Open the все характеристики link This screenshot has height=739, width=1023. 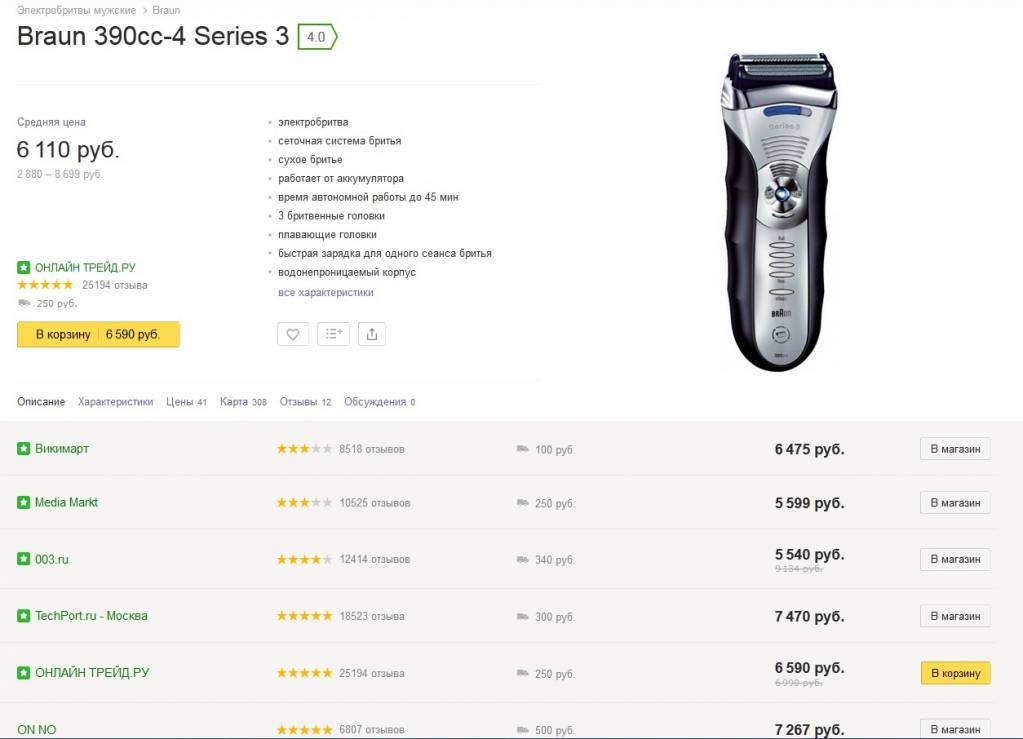coord(326,292)
